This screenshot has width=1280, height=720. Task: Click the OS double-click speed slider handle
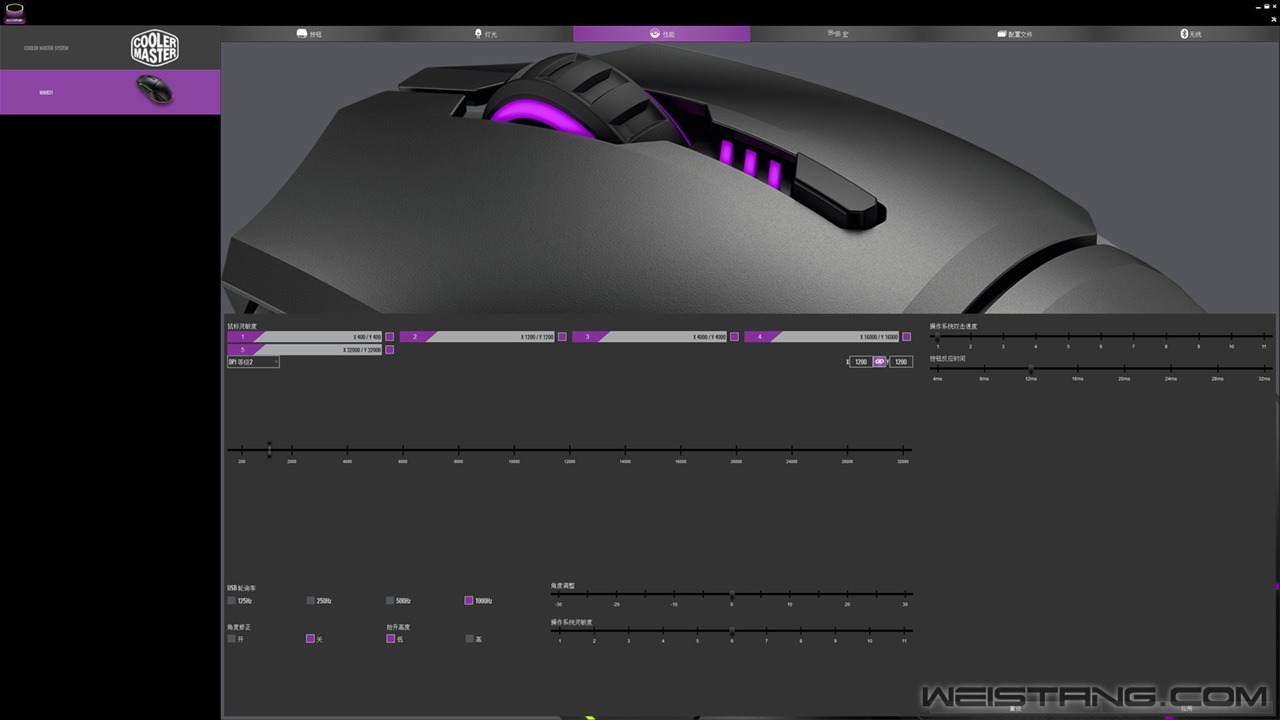(x=937, y=337)
